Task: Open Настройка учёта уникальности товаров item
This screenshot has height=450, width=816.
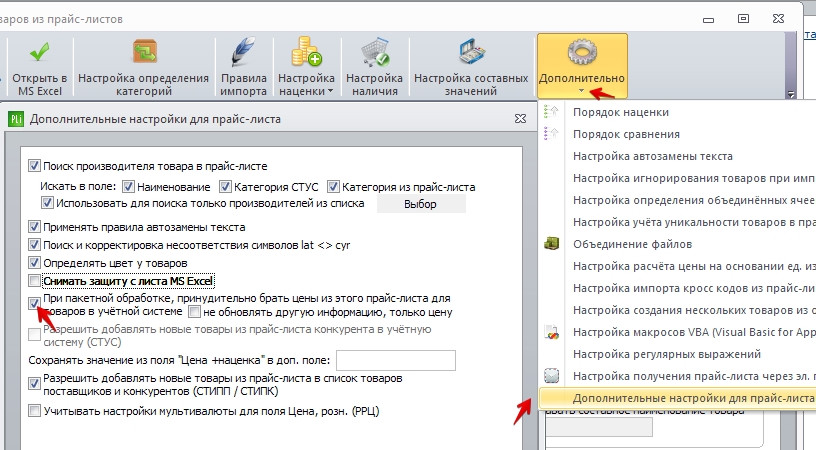Action: [694, 222]
